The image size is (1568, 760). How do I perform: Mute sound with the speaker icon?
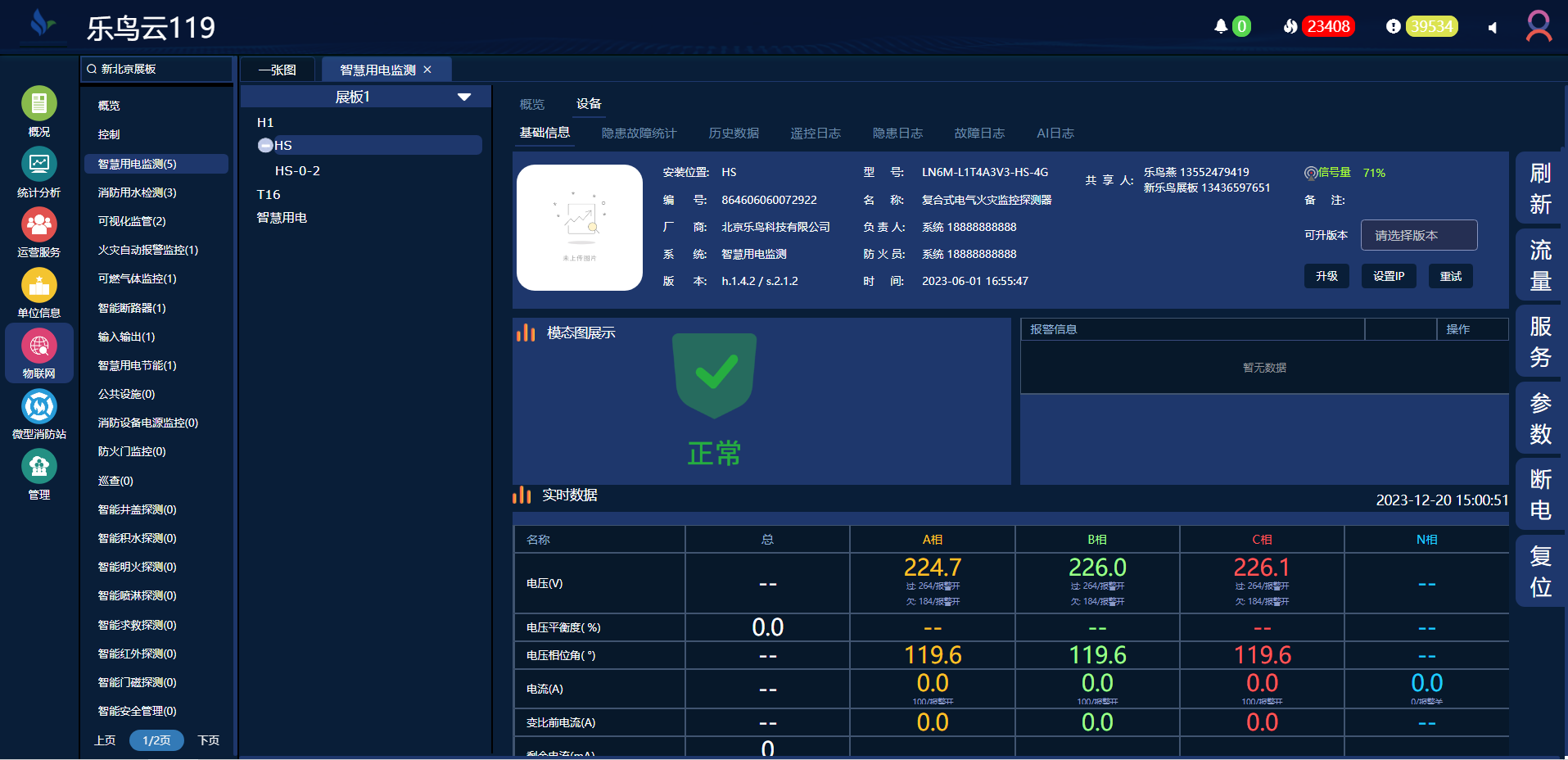[1492, 28]
